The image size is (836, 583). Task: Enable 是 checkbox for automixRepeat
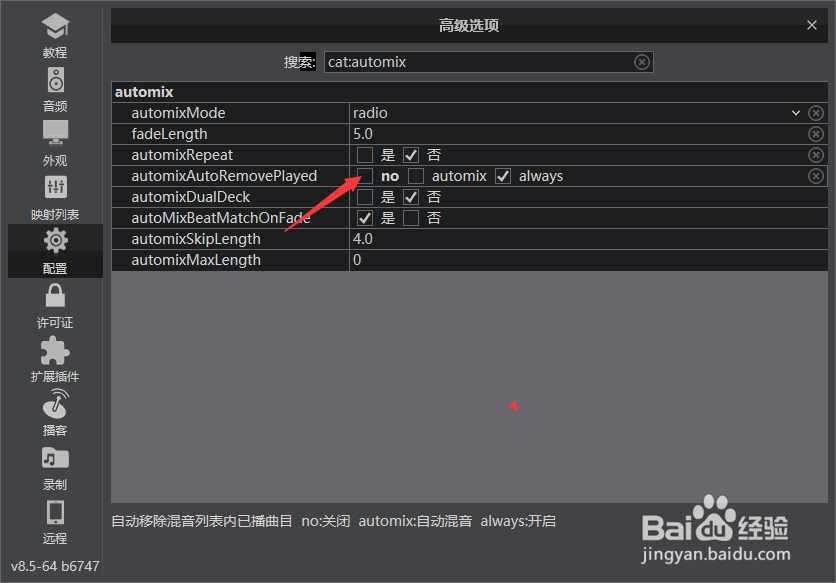(x=365, y=155)
